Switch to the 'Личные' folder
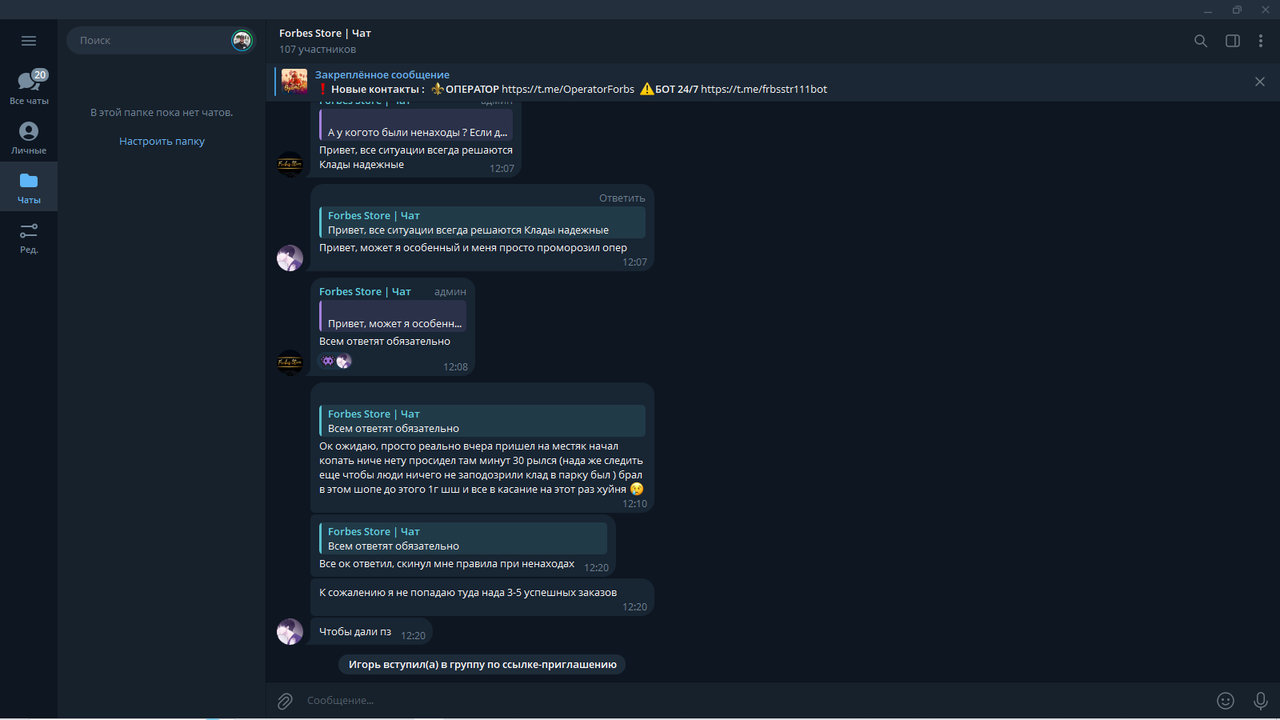This screenshot has width=1280, height=720. point(29,138)
